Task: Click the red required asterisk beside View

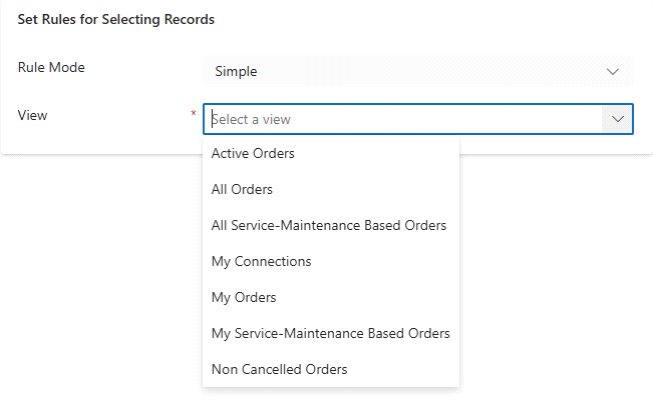Action: 193,115
